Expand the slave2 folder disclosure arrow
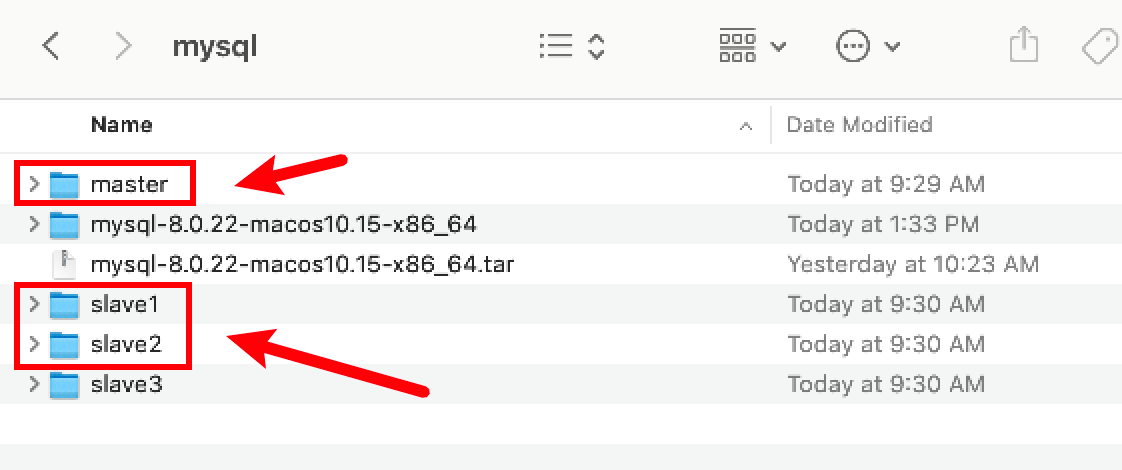Image resolution: width=1122 pixels, height=470 pixels. point(33,345)
